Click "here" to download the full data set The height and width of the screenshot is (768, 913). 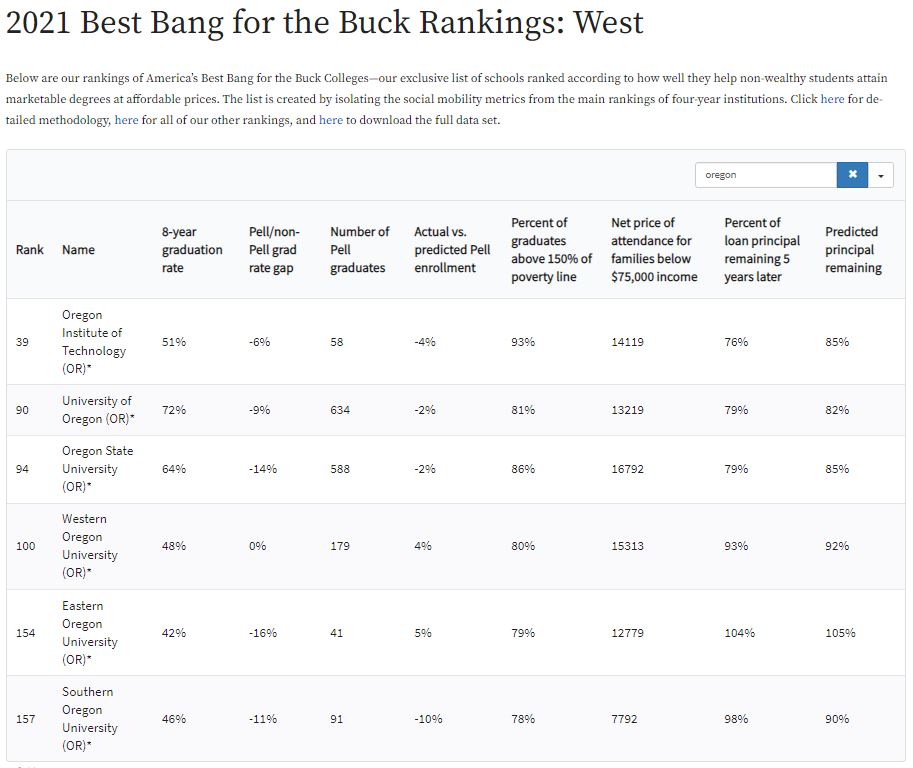click(x=331, y=120)
